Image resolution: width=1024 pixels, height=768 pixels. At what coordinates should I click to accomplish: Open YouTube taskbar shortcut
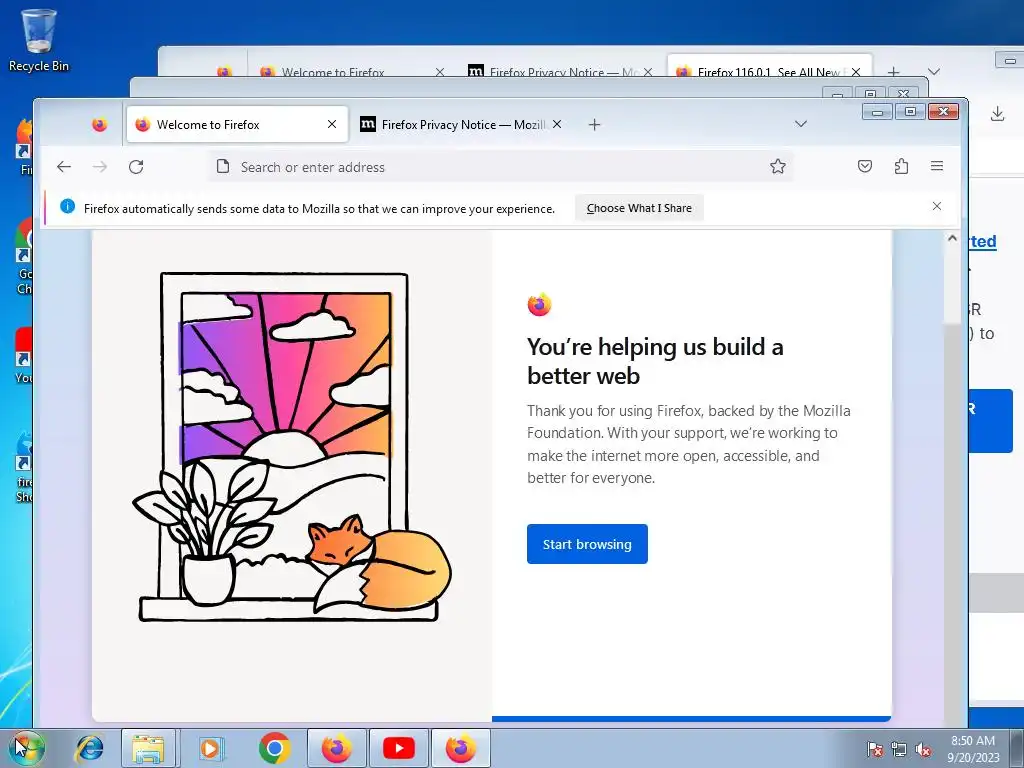pyautogui.click(x=398, y=748)
